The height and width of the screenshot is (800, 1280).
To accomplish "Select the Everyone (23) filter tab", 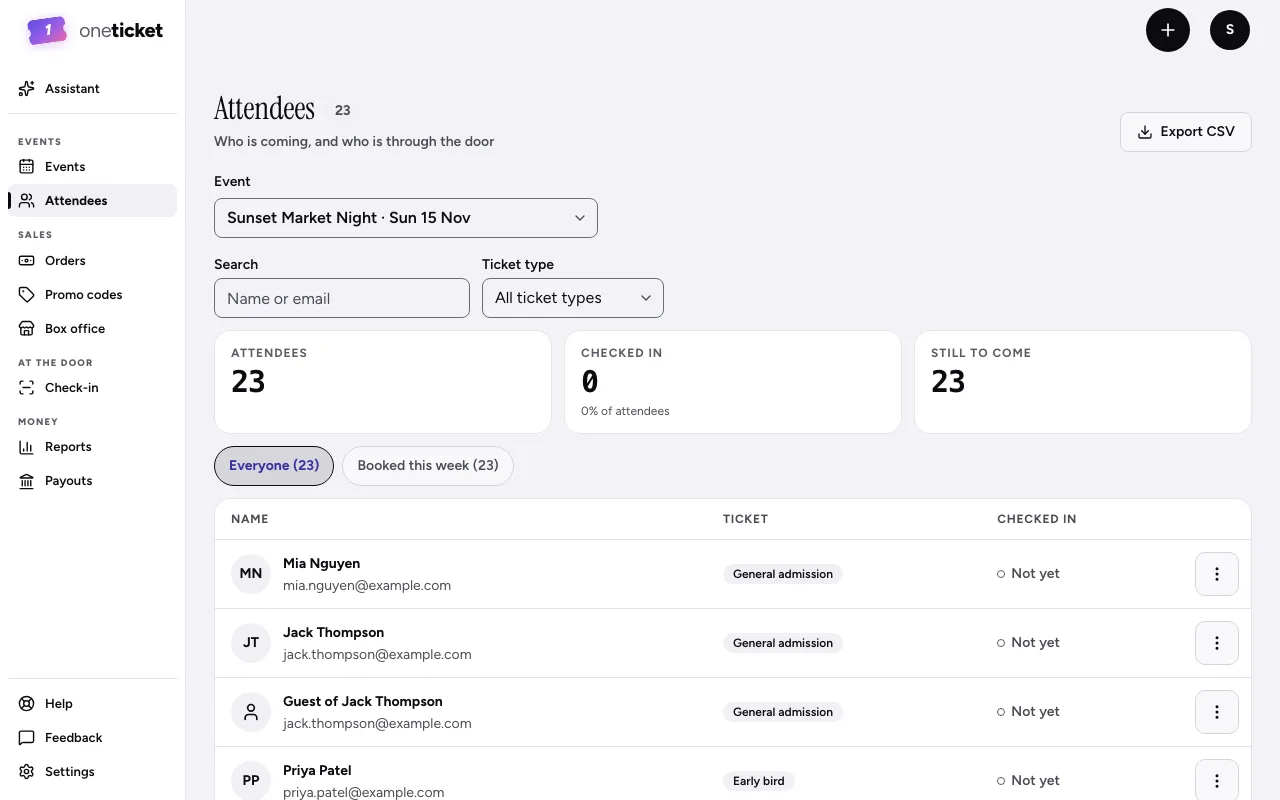I will pos(274,466).
